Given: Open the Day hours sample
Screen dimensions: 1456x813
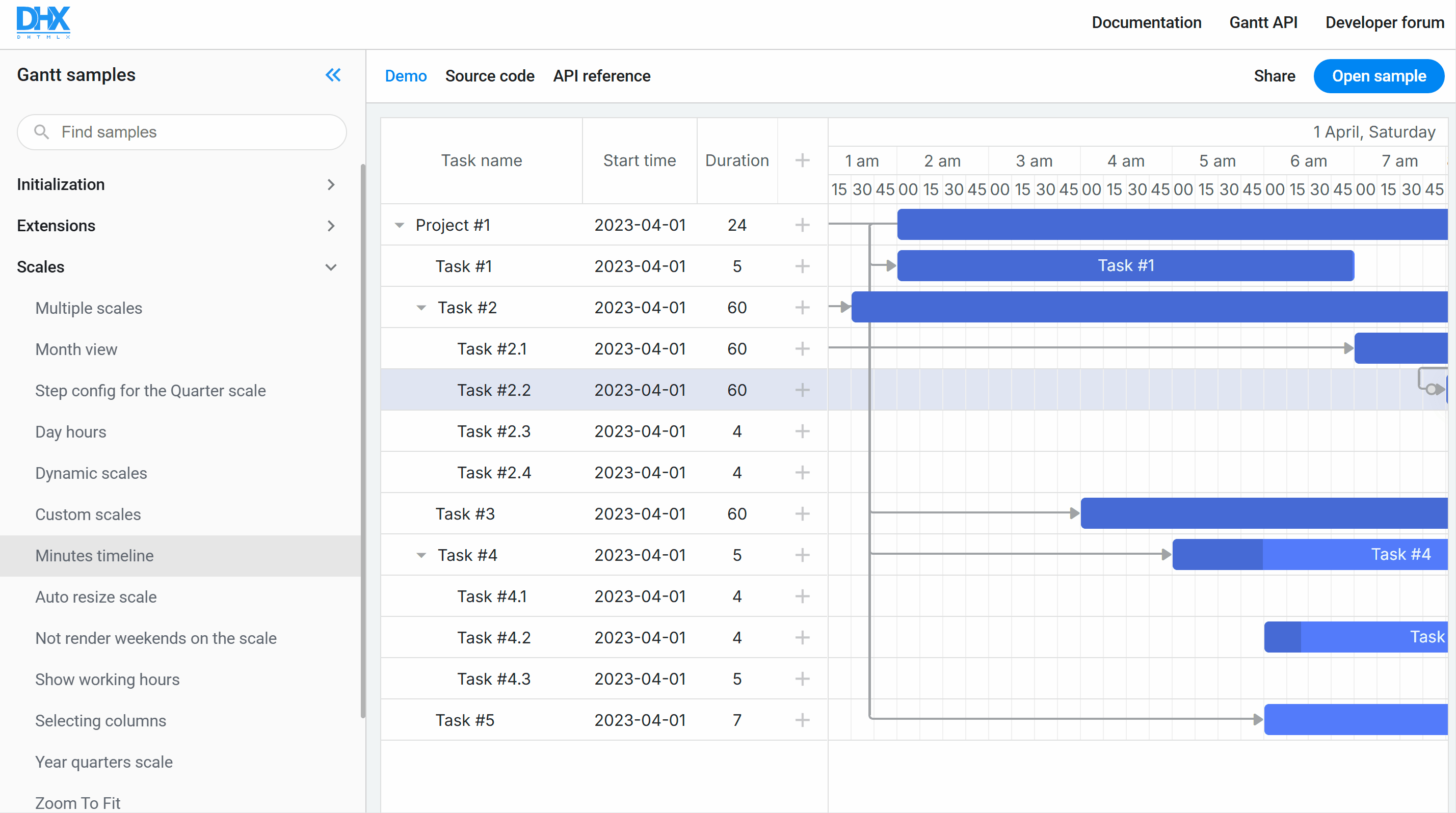Looking at the screenshot, I should (71, 431).
